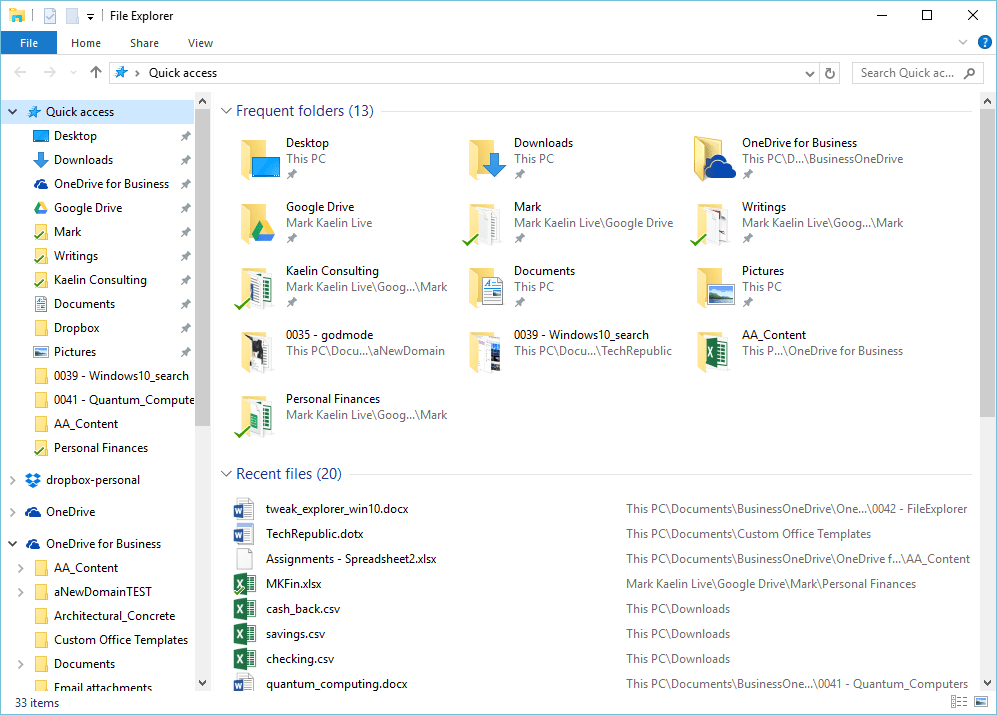
Task: Collapse the OneDrive for Business tree node
Action: pos(13,544)
